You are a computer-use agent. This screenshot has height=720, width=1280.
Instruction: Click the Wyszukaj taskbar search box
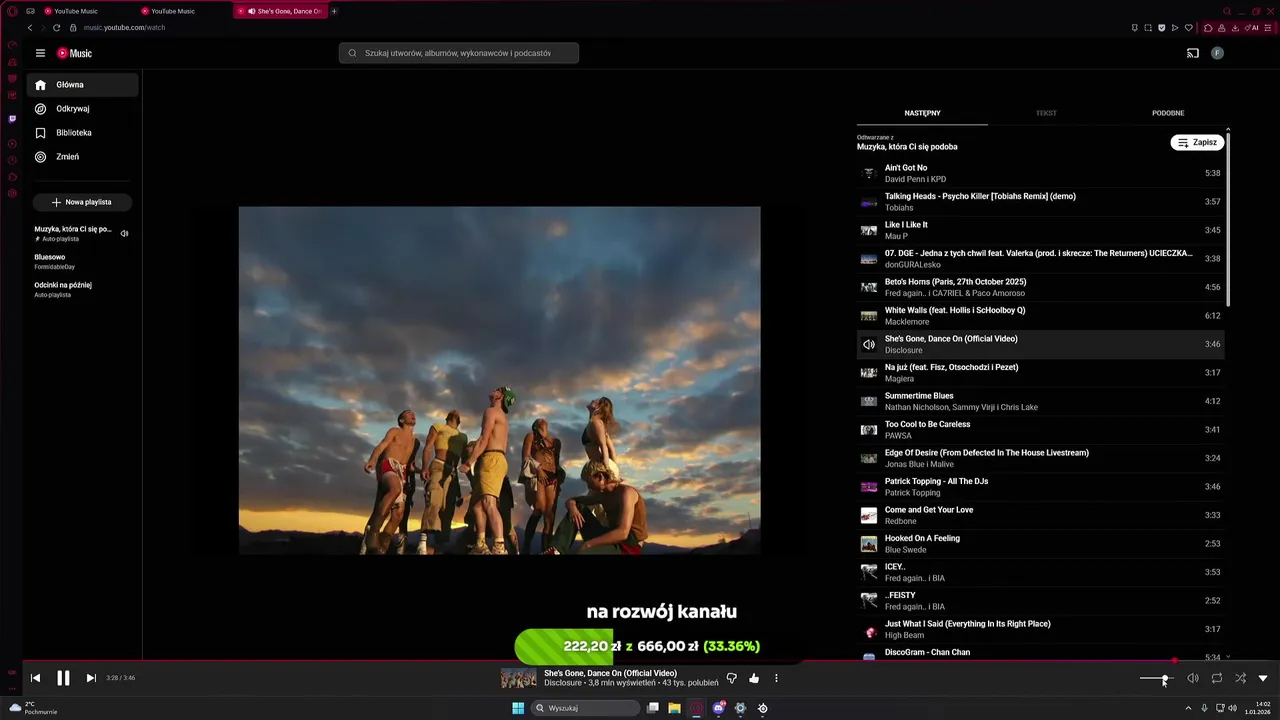pyautogui.click(x=585, y=708)
